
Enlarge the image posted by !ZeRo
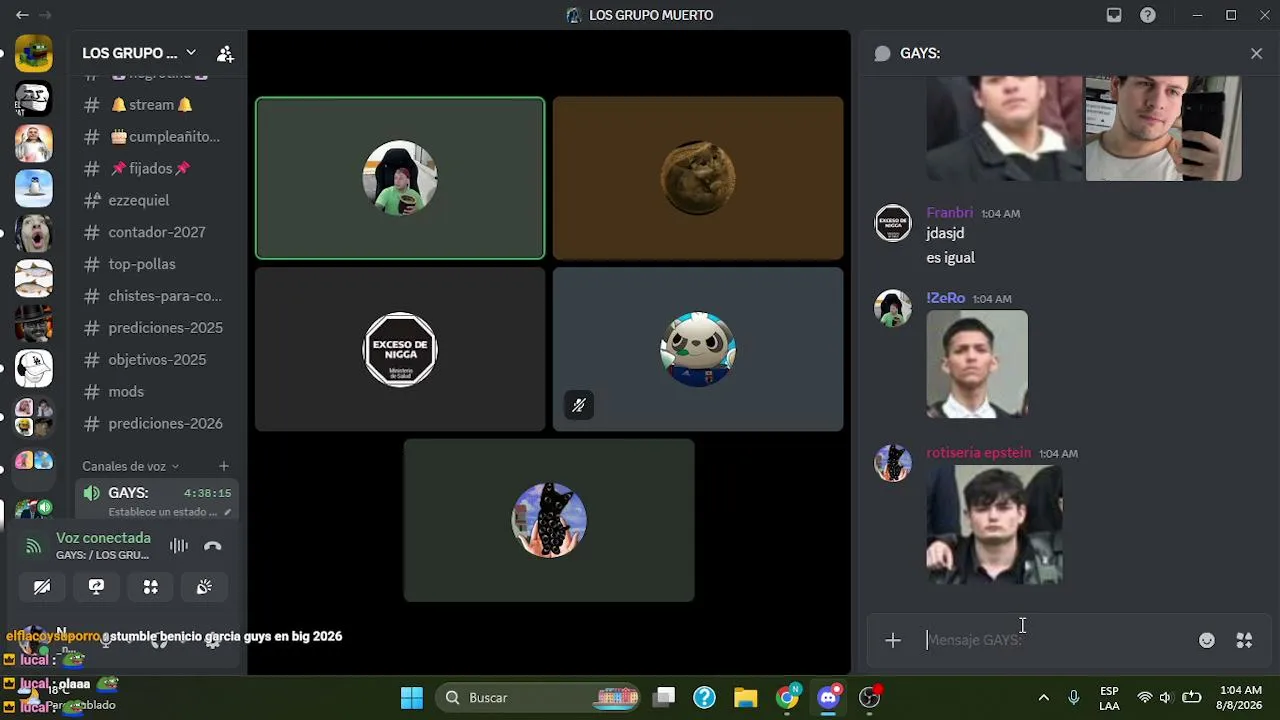pos(977,364)
